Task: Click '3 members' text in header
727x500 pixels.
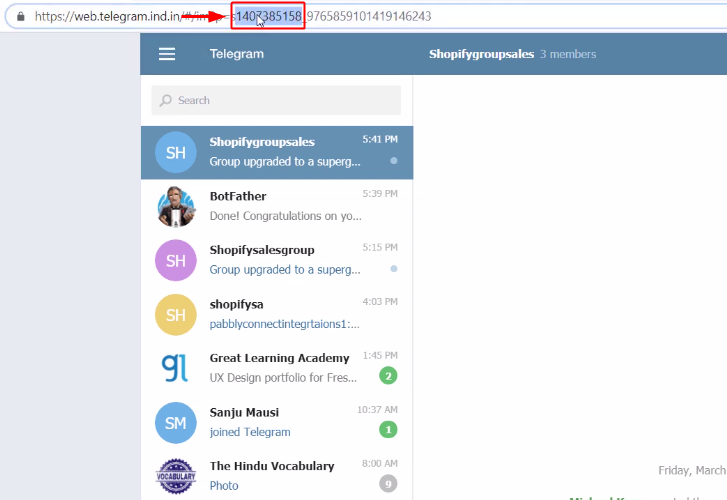Action: point(568,54)
